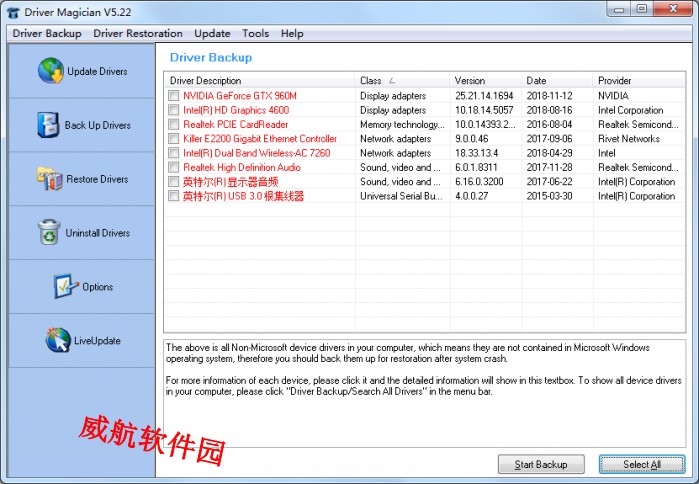The image size is (699, 484).
Task: Click the Driver Magician title bar icon
Action: click(13, 12)
